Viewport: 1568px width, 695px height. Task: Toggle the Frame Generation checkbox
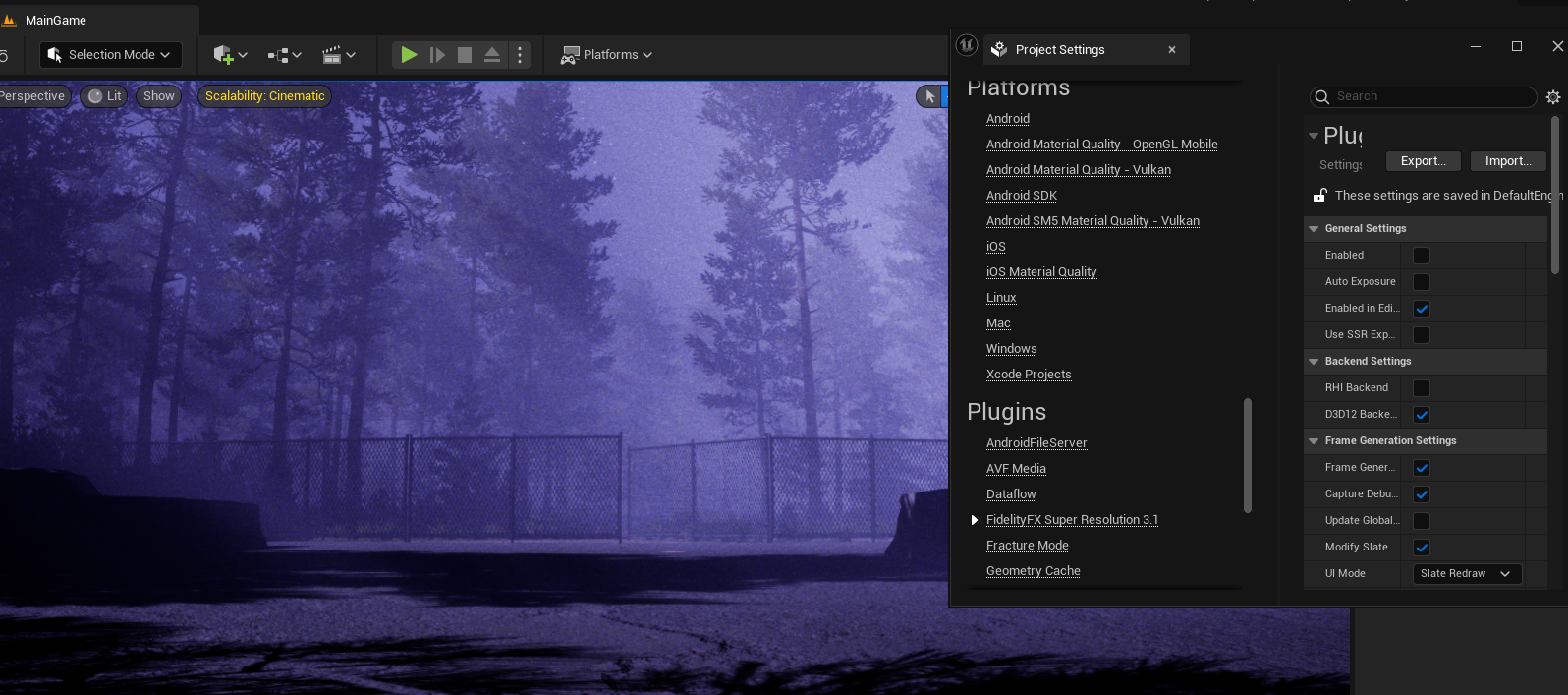(1422, 468)
